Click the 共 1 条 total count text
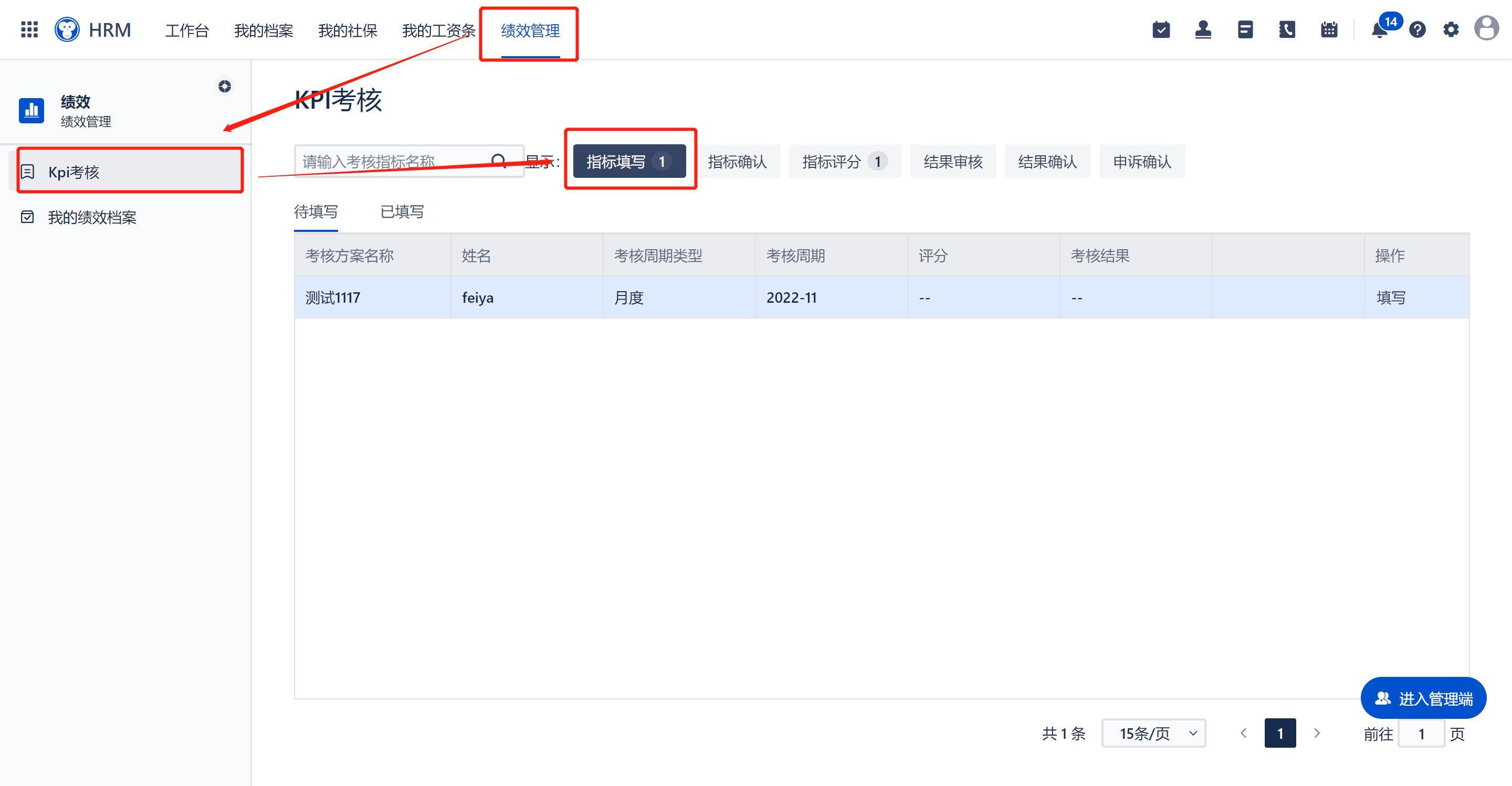Image resolution: width=1512 pixels, height=786 pixels. [x=1064, y=733]
